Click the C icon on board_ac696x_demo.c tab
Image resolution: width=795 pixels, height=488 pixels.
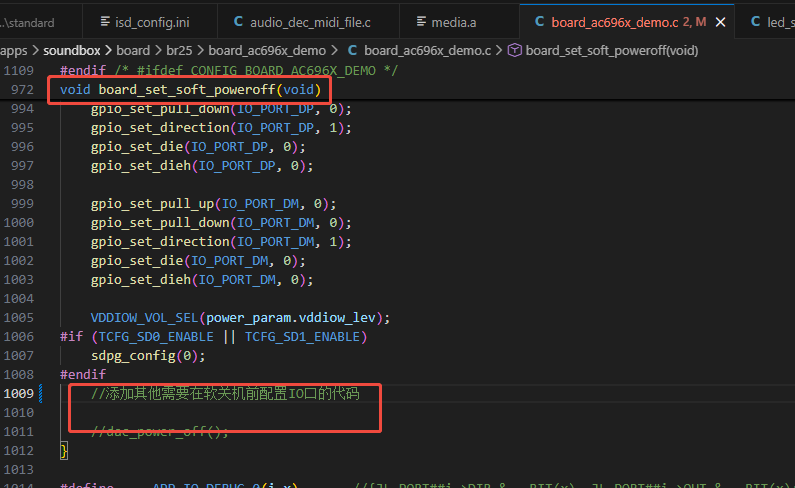[x=539, y=22]
